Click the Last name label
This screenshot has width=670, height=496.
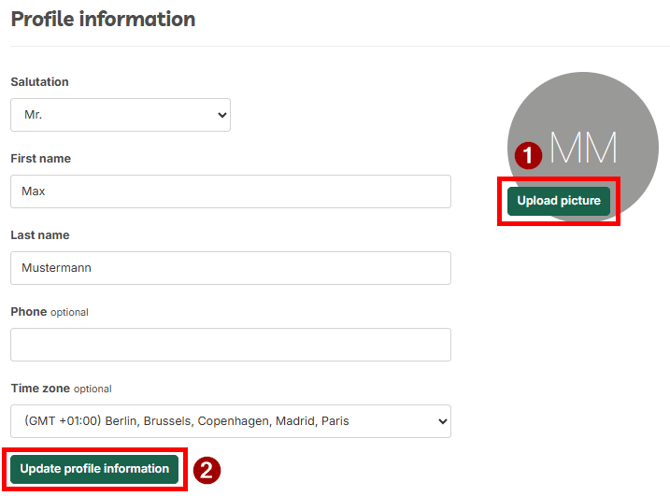click(x=40, y=235)
